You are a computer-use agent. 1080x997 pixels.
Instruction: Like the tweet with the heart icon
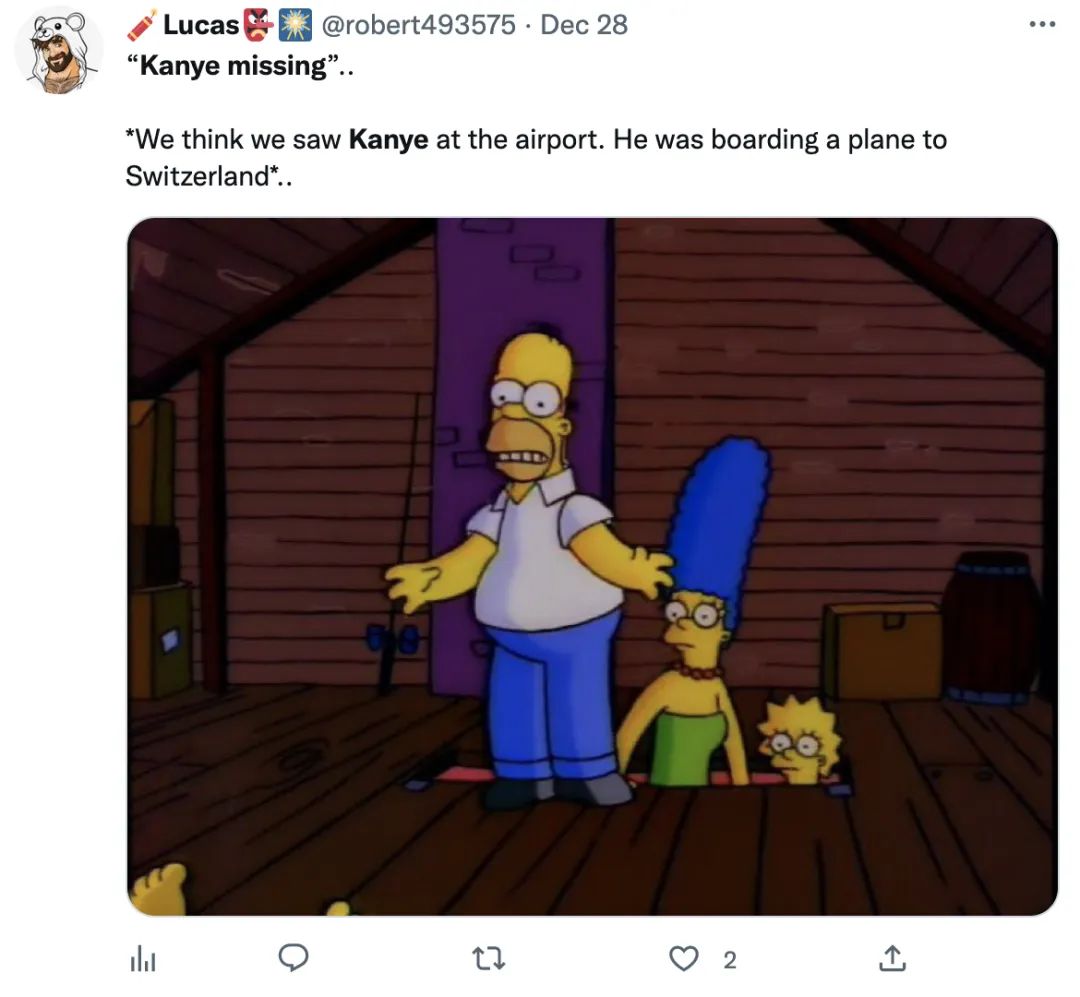click(684, 958)
